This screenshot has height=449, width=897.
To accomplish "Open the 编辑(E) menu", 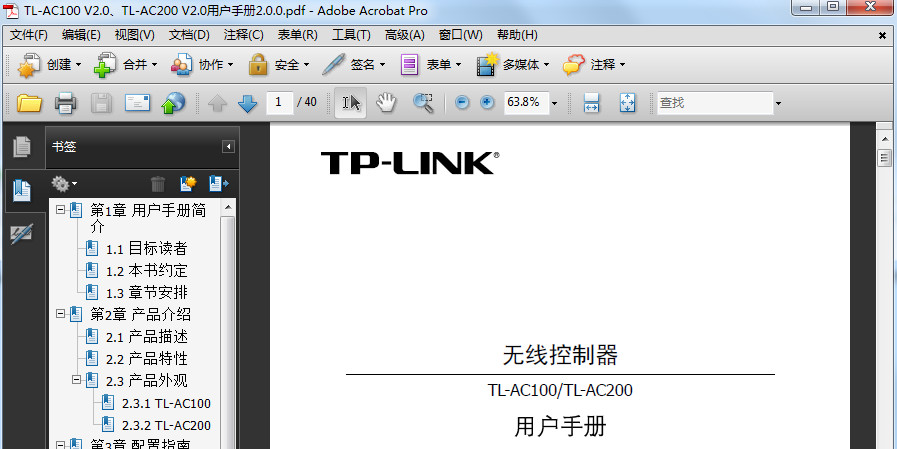I will tap(81, 35).
